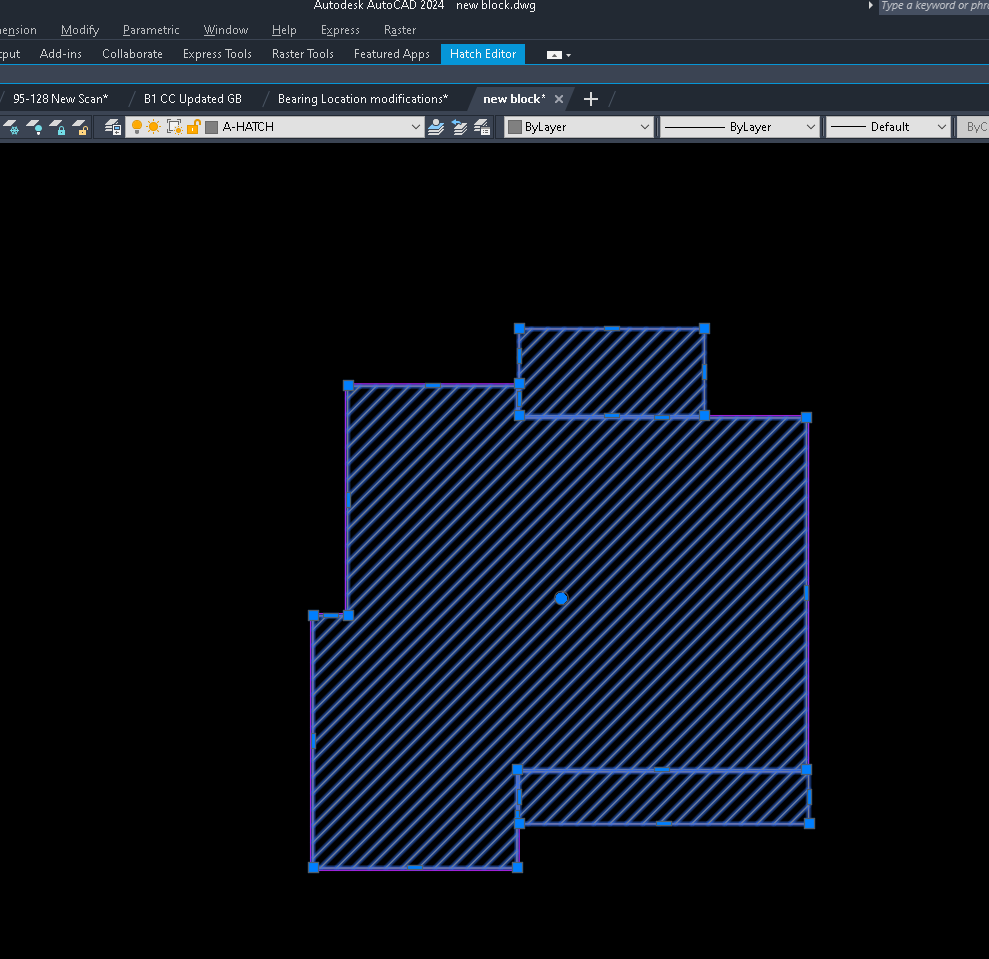
Task: Toggle A-HATCH layer on/off lightbulb
Action: [137, 127]
